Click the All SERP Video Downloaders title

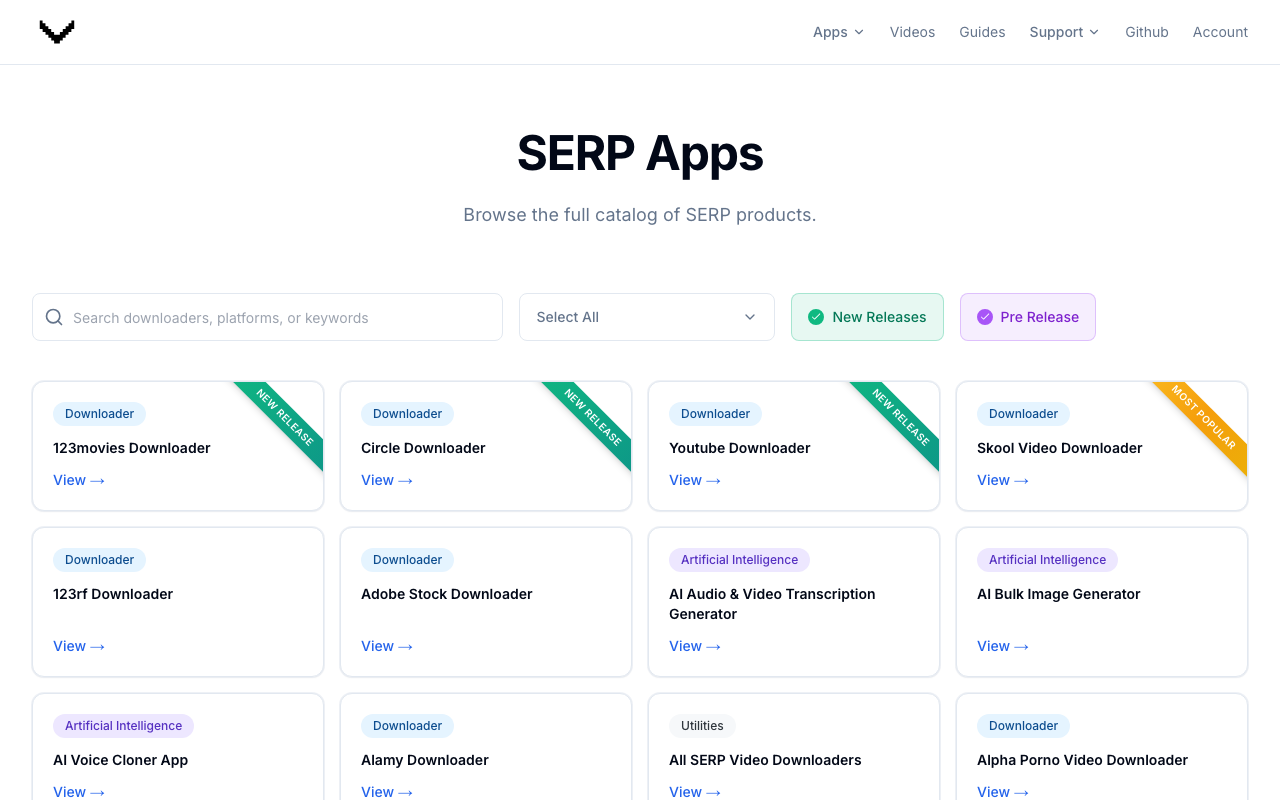point(765,760)
